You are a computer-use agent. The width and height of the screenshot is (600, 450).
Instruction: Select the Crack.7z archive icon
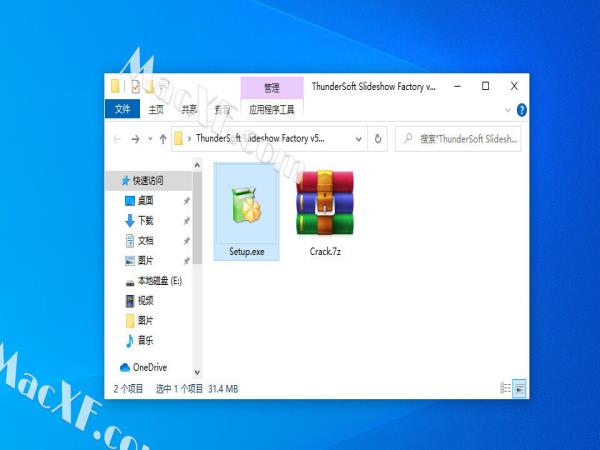click(325, 203)
